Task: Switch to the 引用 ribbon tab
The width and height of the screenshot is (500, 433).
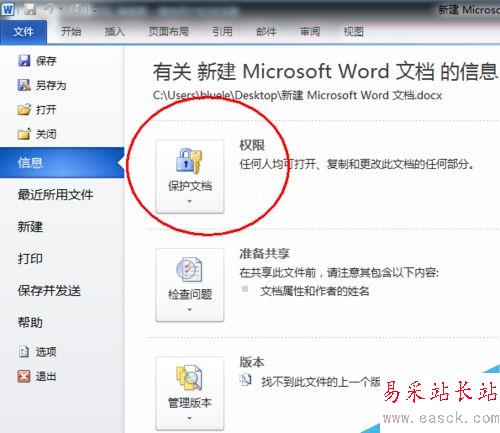Action: [x=222, y=32]
